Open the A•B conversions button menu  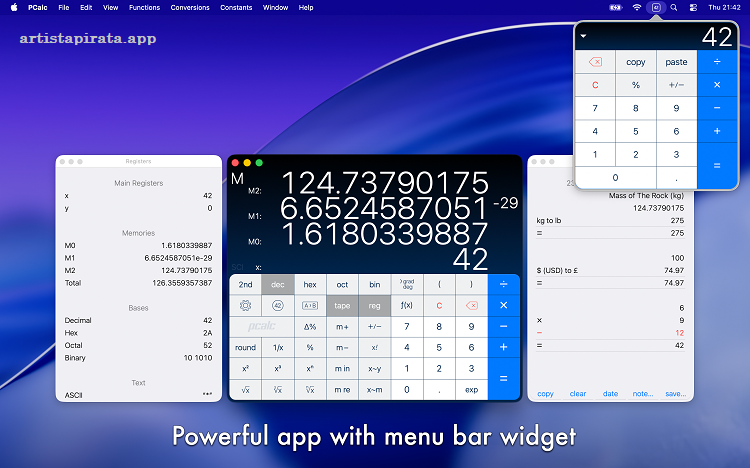310,305
